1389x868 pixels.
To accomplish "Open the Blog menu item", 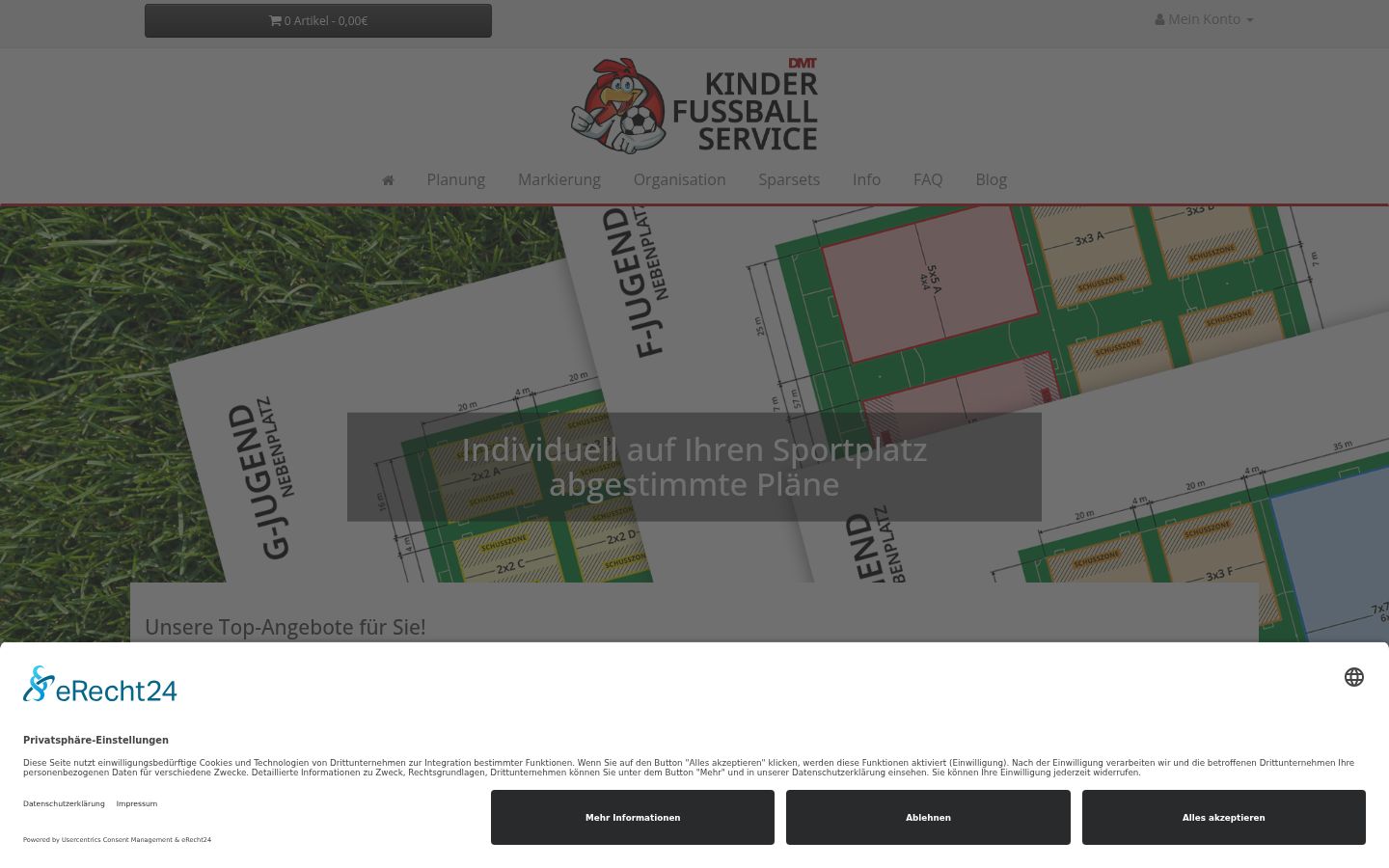I will 991,179.
